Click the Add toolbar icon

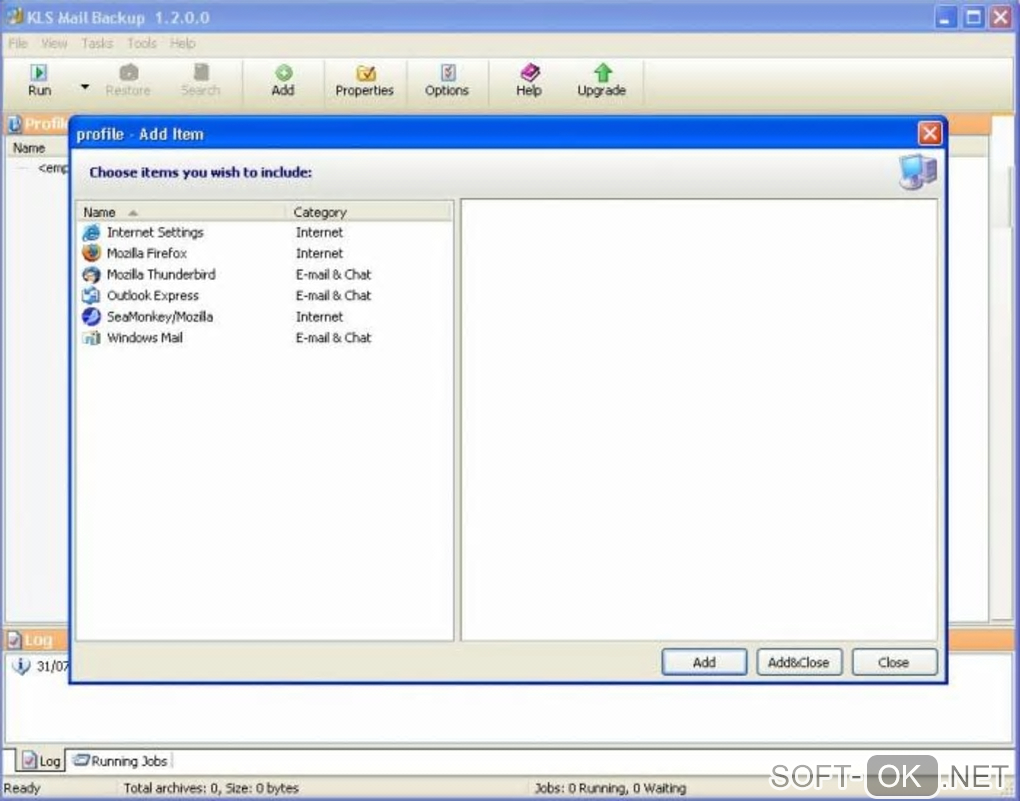click(x=283, y=72)
